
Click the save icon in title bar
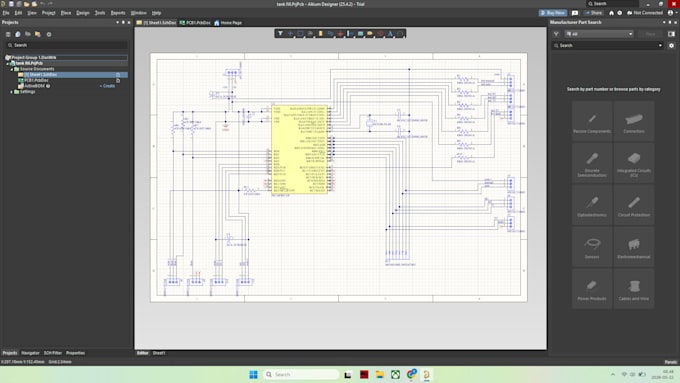pyautogui.click(x=11, y=4)
